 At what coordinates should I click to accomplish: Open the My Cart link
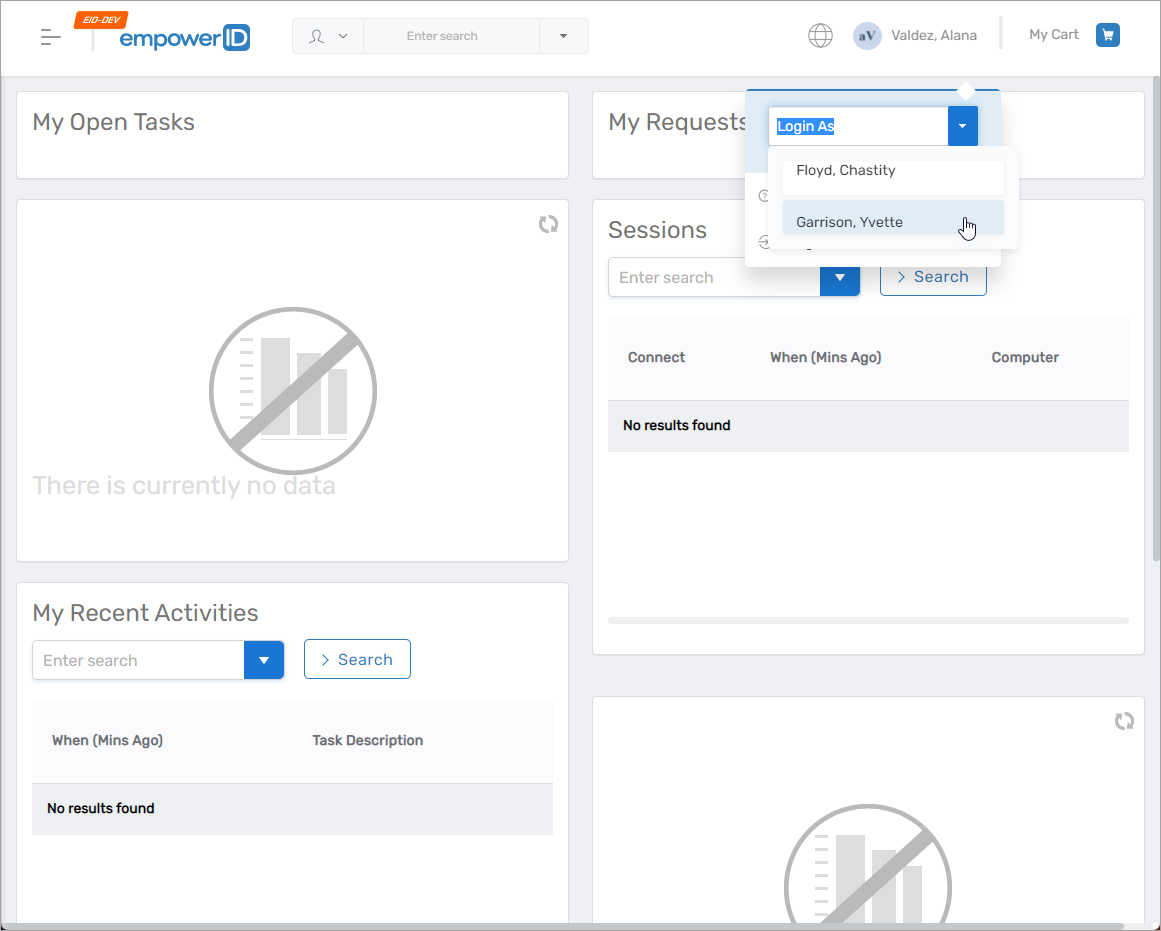coord(1053,35)
